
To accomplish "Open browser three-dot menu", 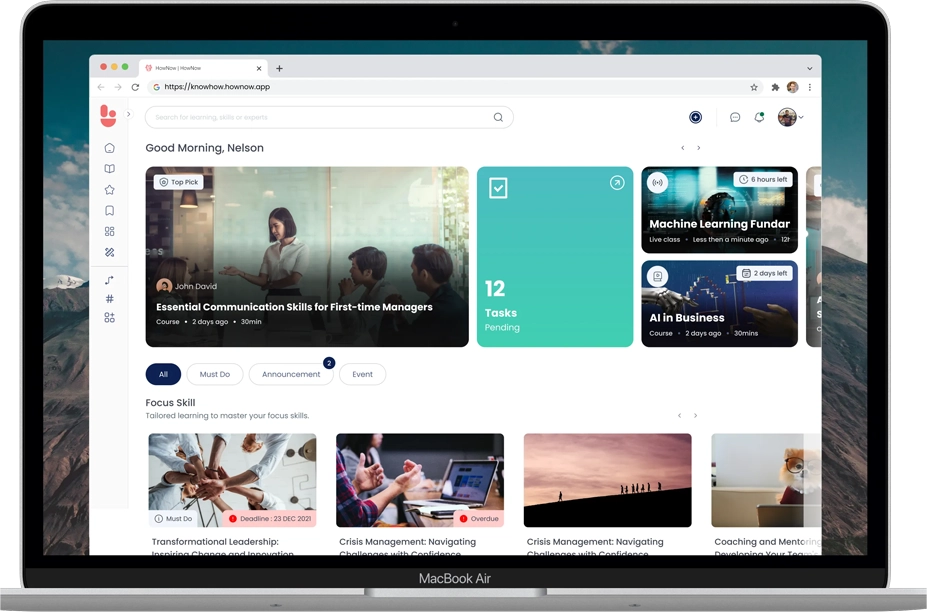I will tap(809, 87).
